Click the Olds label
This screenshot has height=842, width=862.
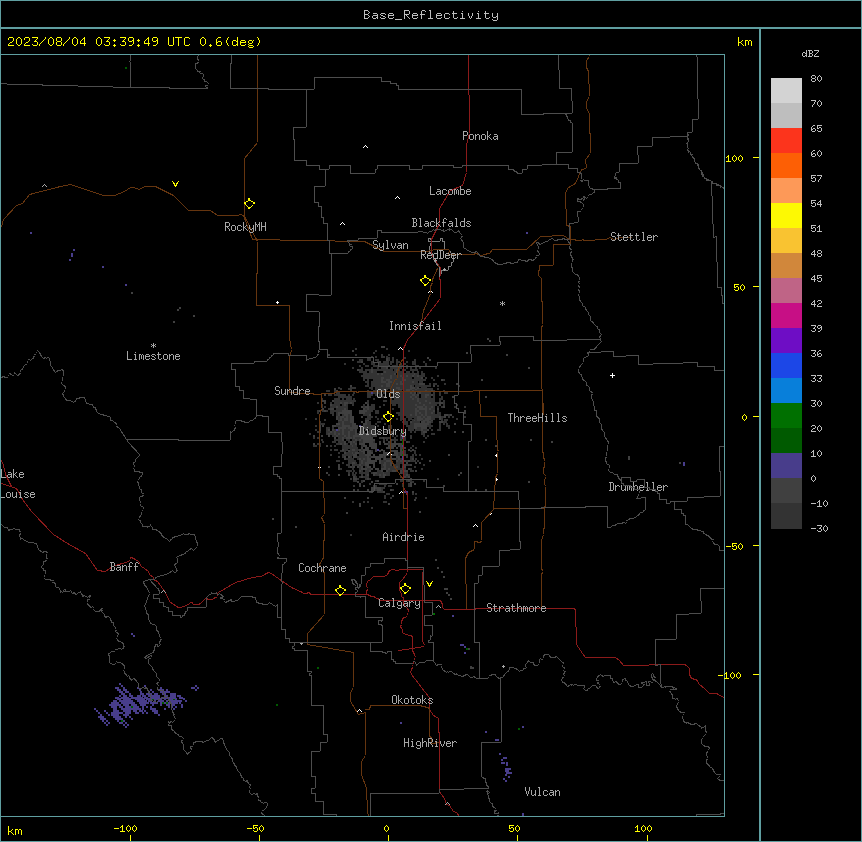388,394
